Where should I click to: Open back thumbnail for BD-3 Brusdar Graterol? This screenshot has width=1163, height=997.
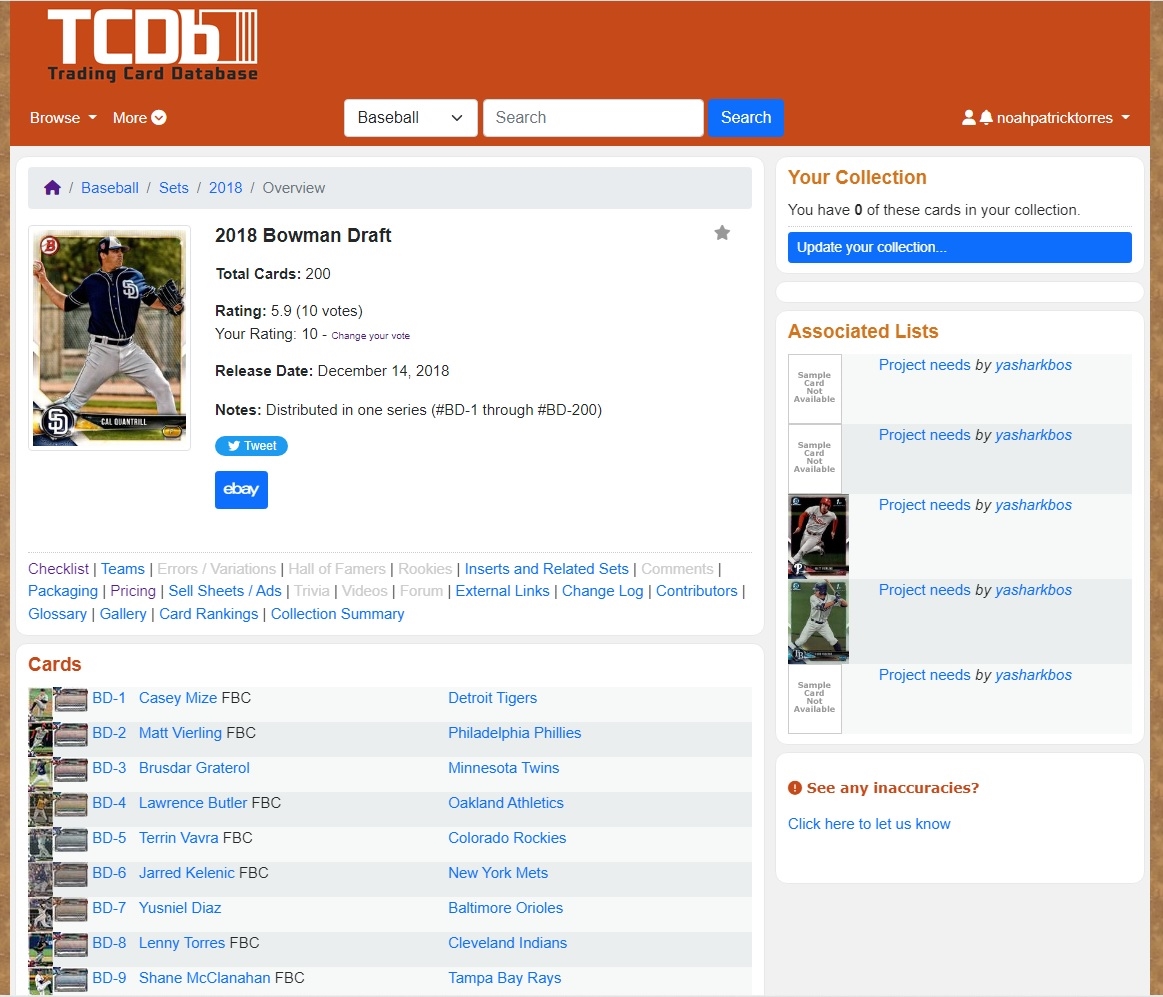tap(70, 769)
